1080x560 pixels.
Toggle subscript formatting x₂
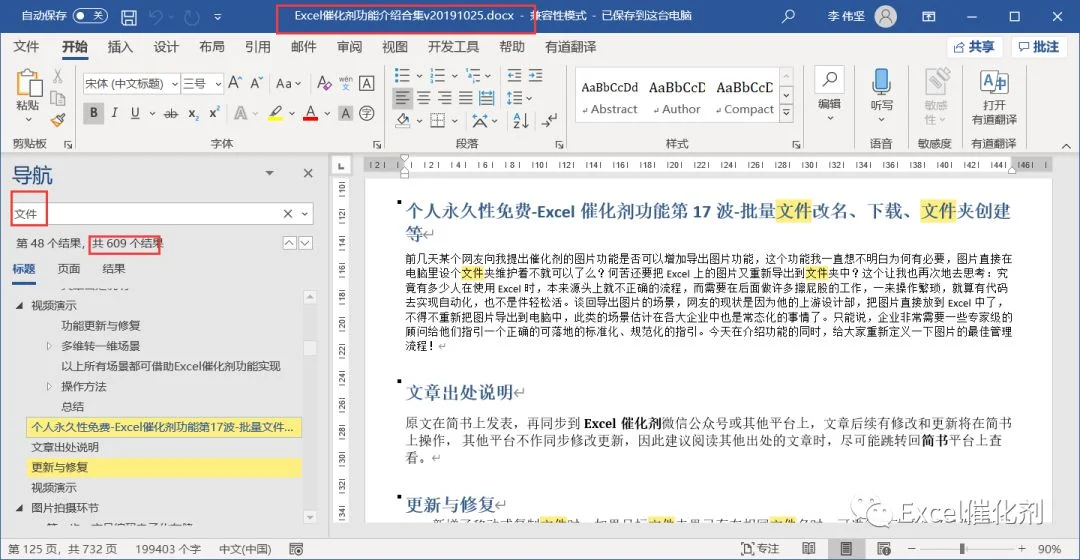194,114
